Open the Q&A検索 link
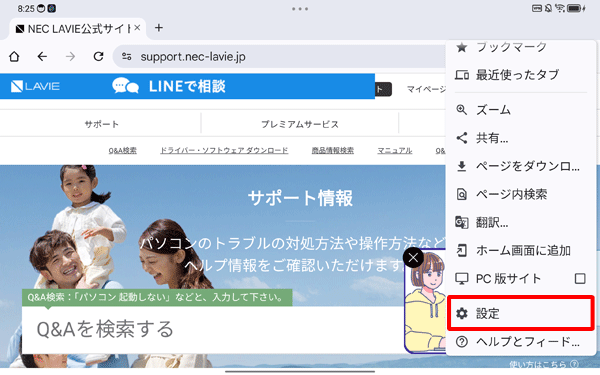The height and width of the screenshot is (375, 600). [x=122, y=150]
